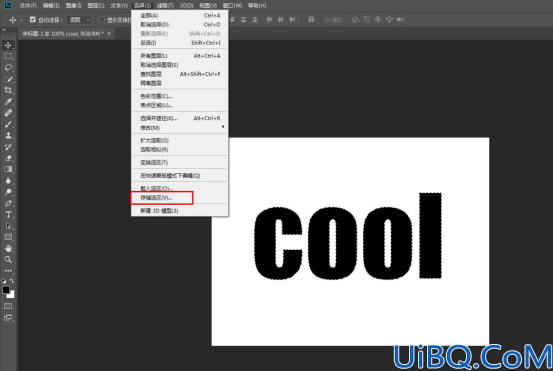Screen dimensions: 553x371
Task: Click the white background color swatch
Action: 12,295
